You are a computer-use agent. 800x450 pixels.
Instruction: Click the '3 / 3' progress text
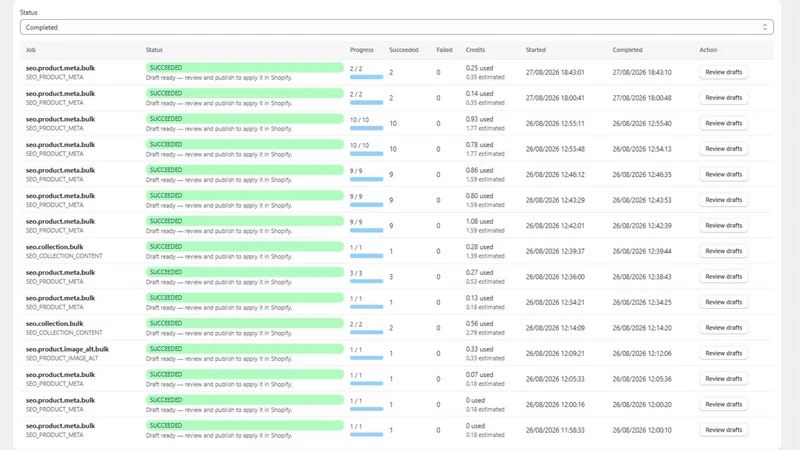pos(356,273)
